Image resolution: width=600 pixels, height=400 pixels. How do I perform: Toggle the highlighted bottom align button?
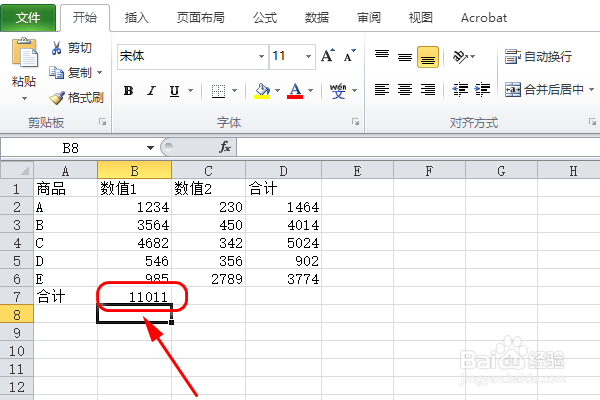[428, 57]
